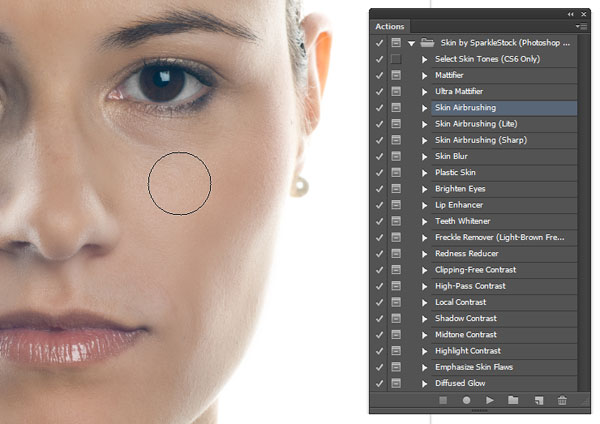Create new action set folder icon
600x424 pixels.
(x=513, y=400)
